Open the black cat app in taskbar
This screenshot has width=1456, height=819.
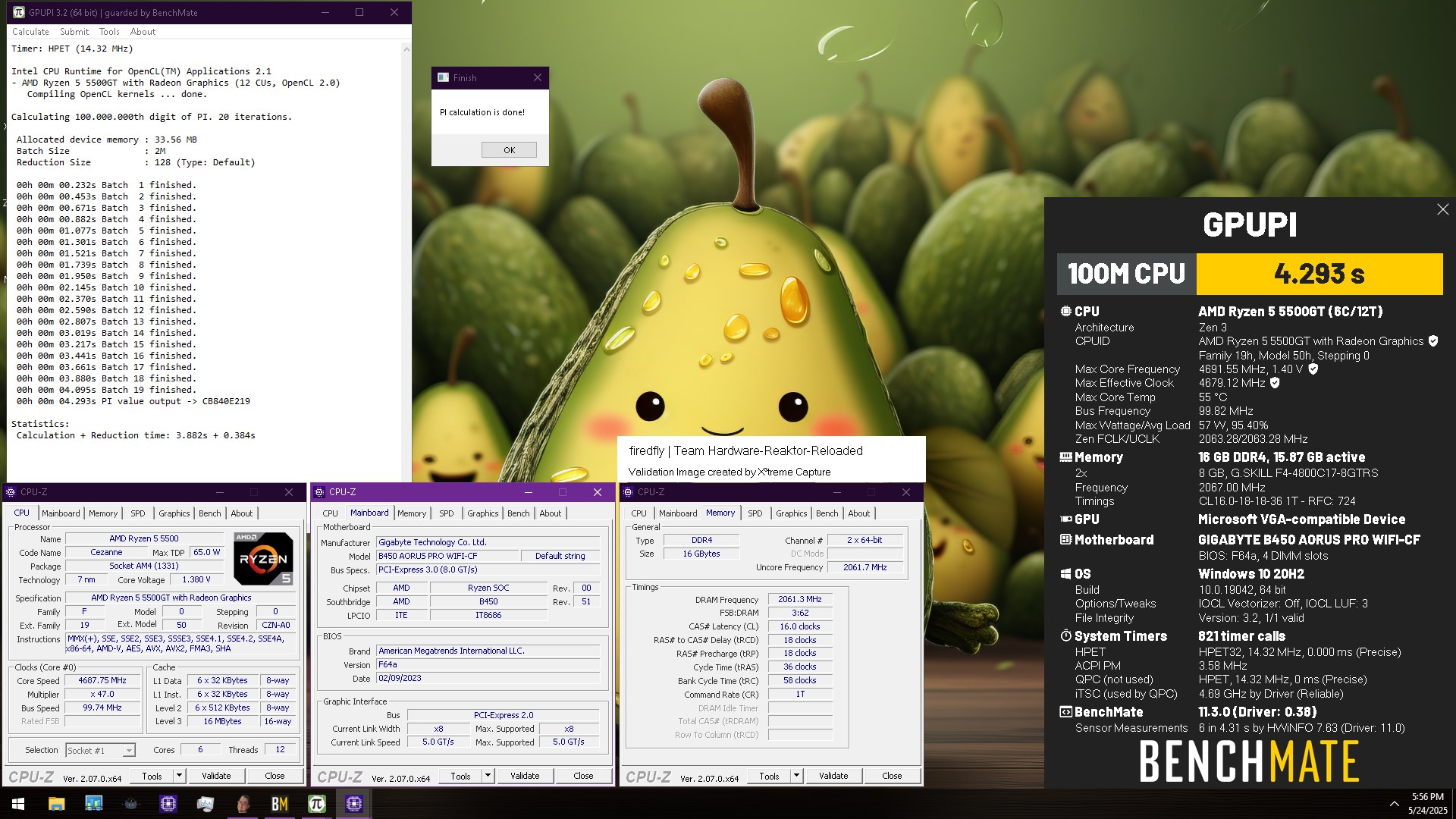pos(130,804)
